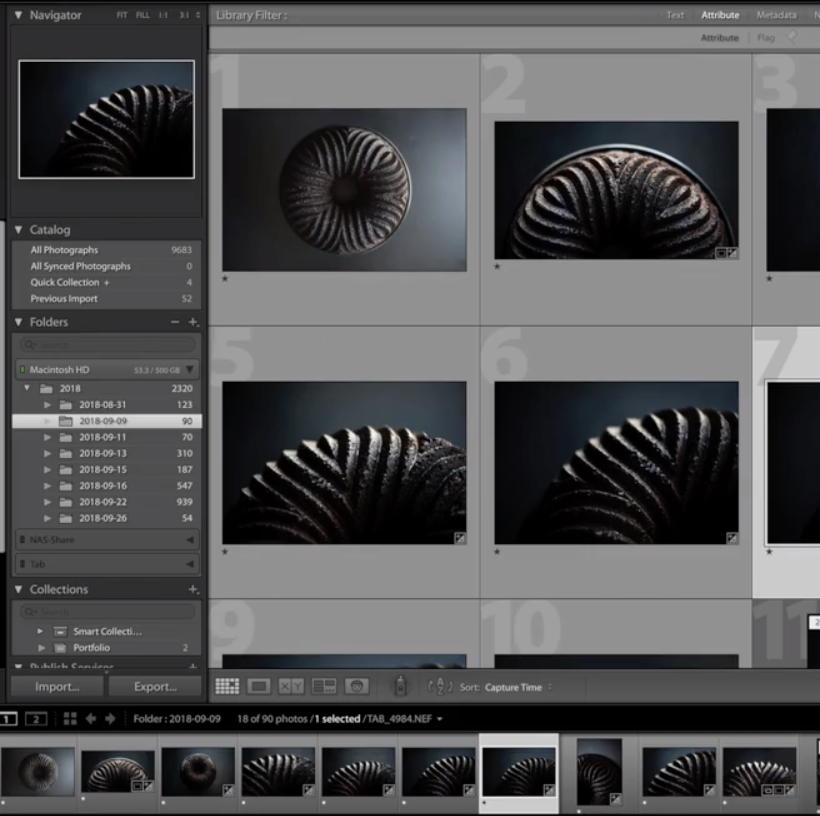
Task: Toggle second window display button 2
Action: point(36,719)
